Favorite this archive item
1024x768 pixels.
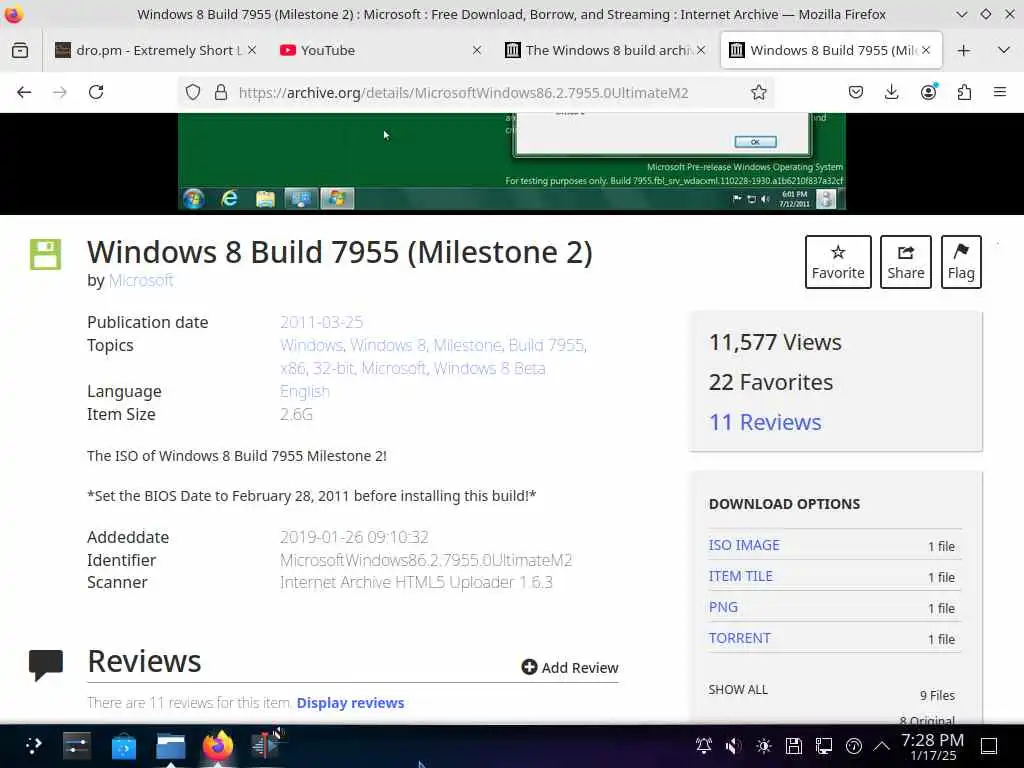point(838,262)
